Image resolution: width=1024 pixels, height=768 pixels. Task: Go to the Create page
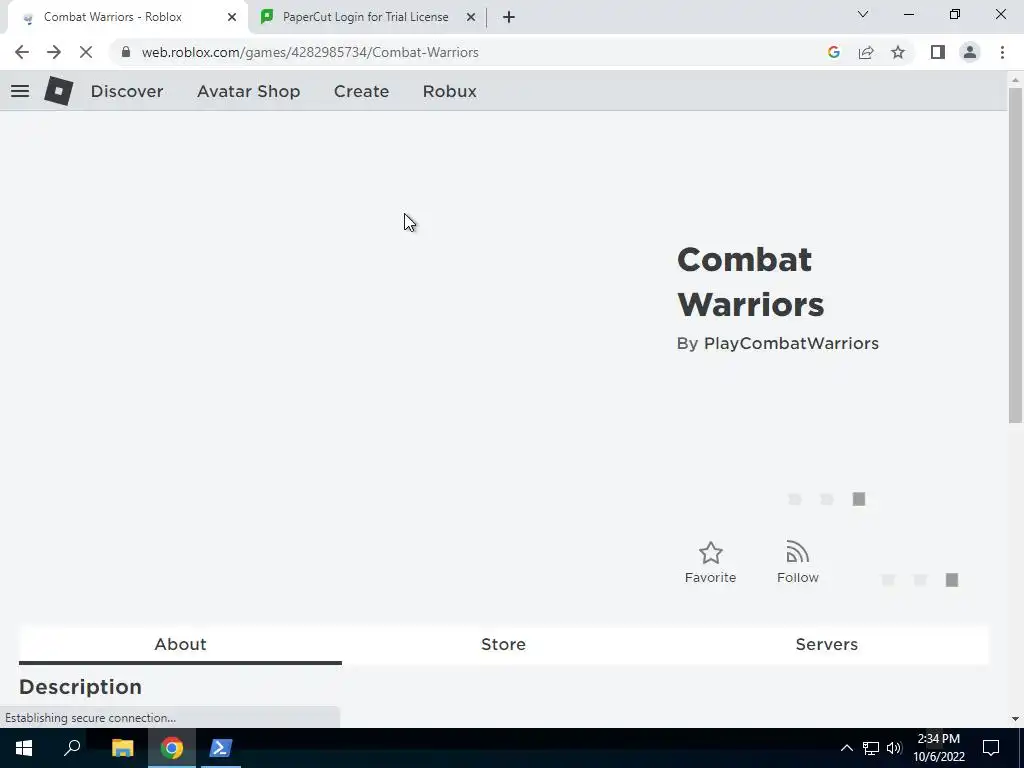(x=361, y=91)
